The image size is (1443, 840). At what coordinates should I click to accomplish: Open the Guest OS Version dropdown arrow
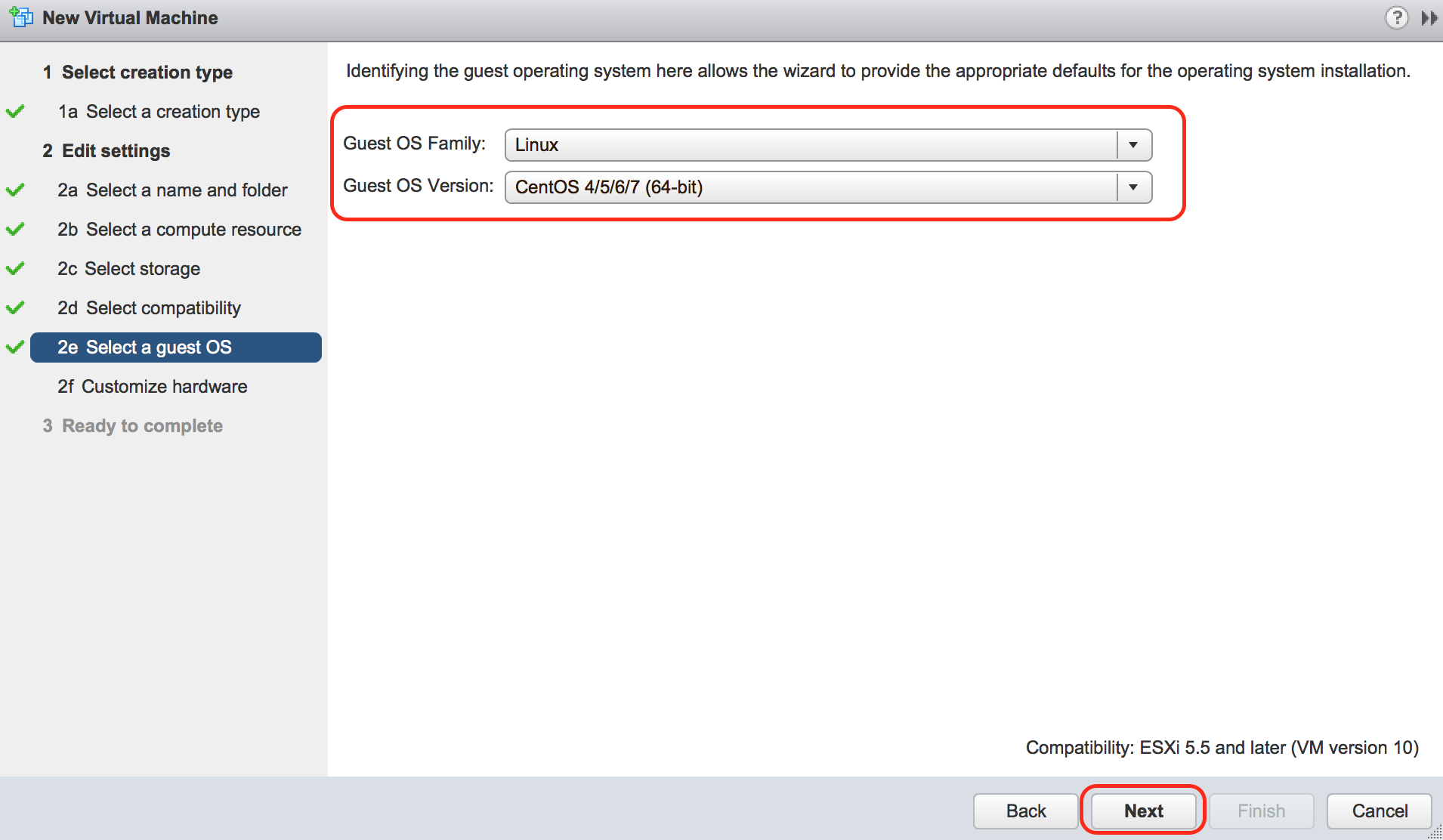[x=1133, y=187]
